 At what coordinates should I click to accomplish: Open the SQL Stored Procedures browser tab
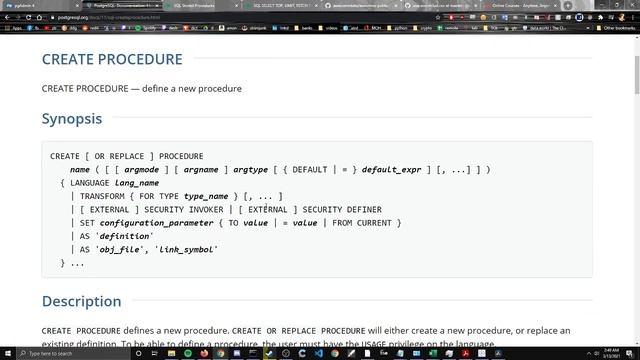point(202,6)
